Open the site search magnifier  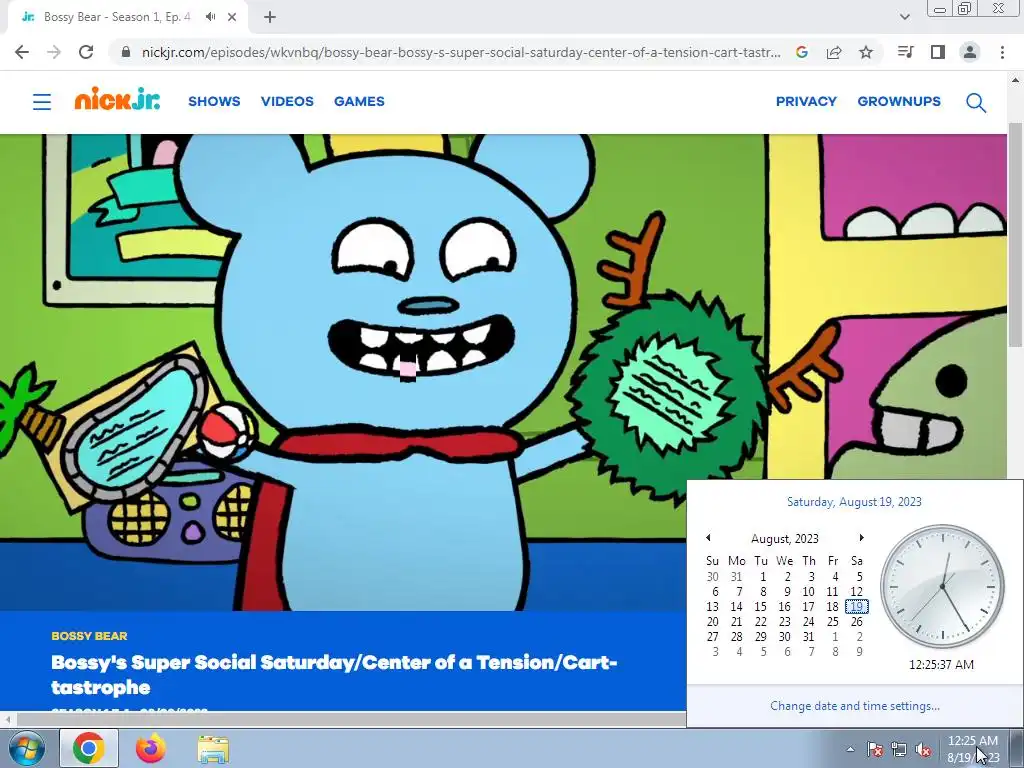[x=976, y=103]
